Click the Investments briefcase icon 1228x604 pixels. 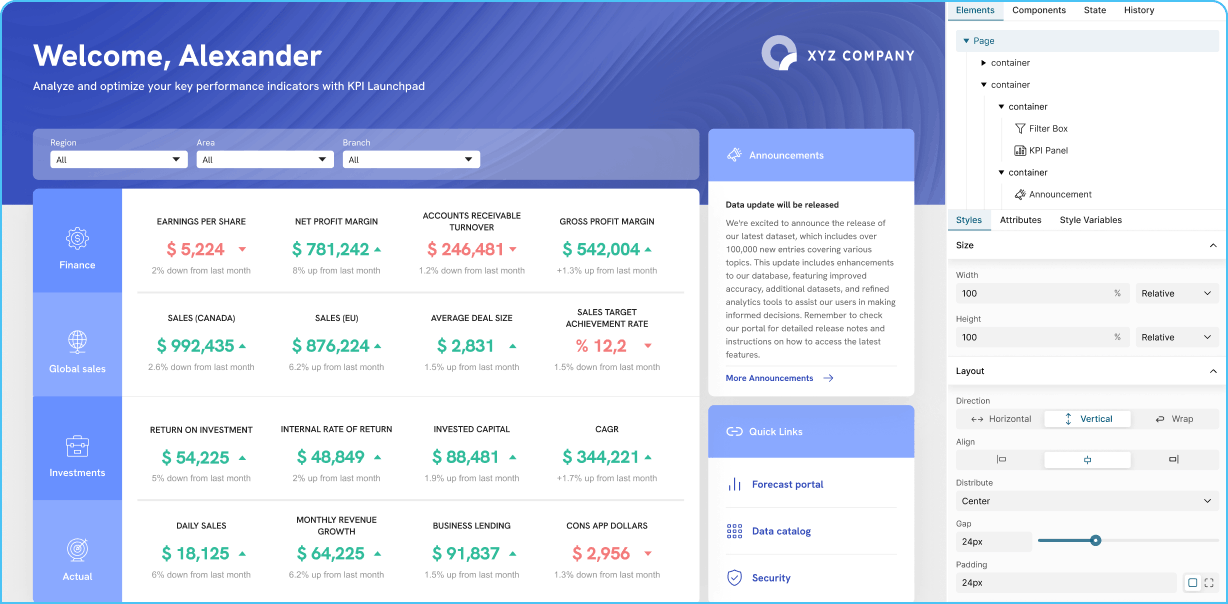77,447
